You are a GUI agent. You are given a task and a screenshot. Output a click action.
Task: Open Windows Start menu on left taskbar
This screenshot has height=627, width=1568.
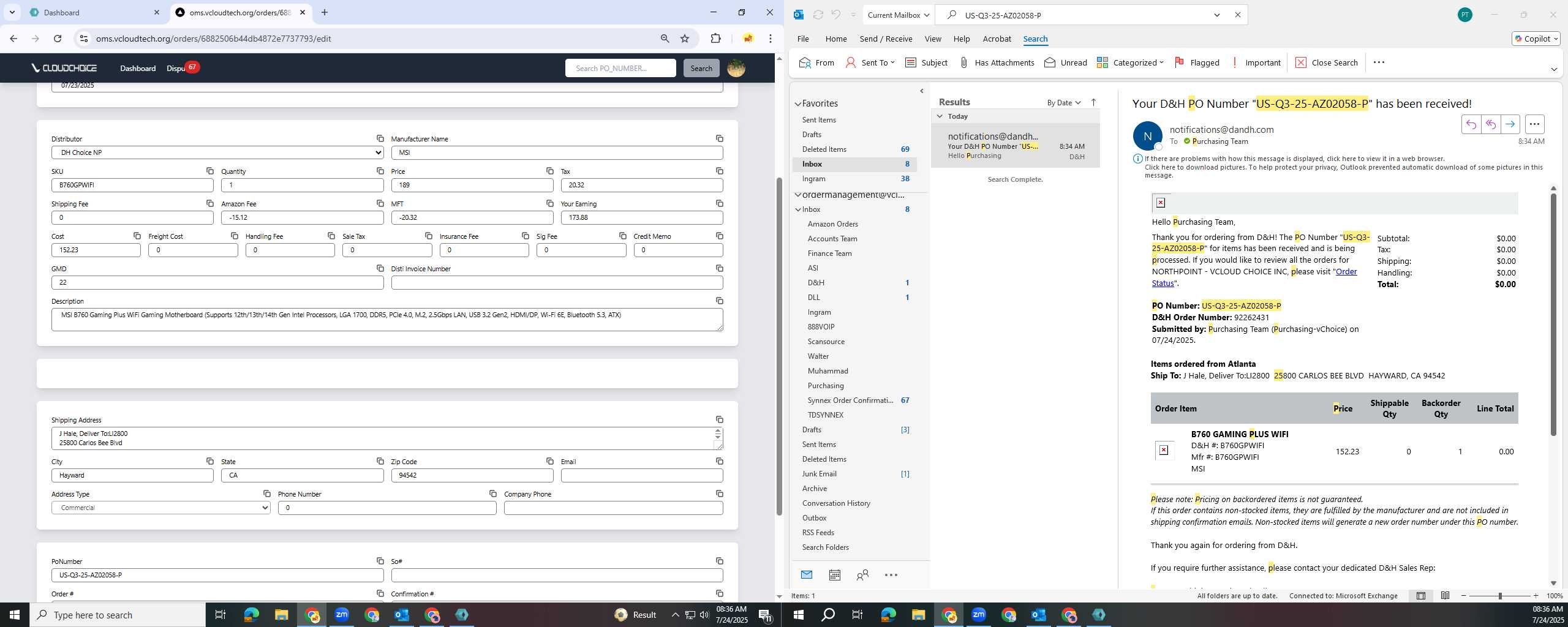coord(15,615)
